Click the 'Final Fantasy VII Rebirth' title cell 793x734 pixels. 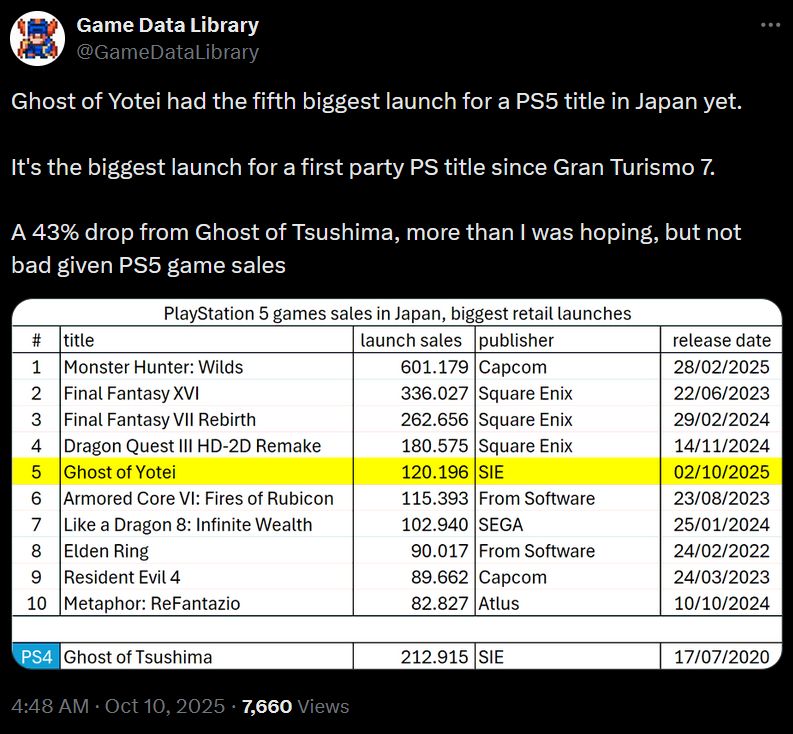tap(206, 419)
